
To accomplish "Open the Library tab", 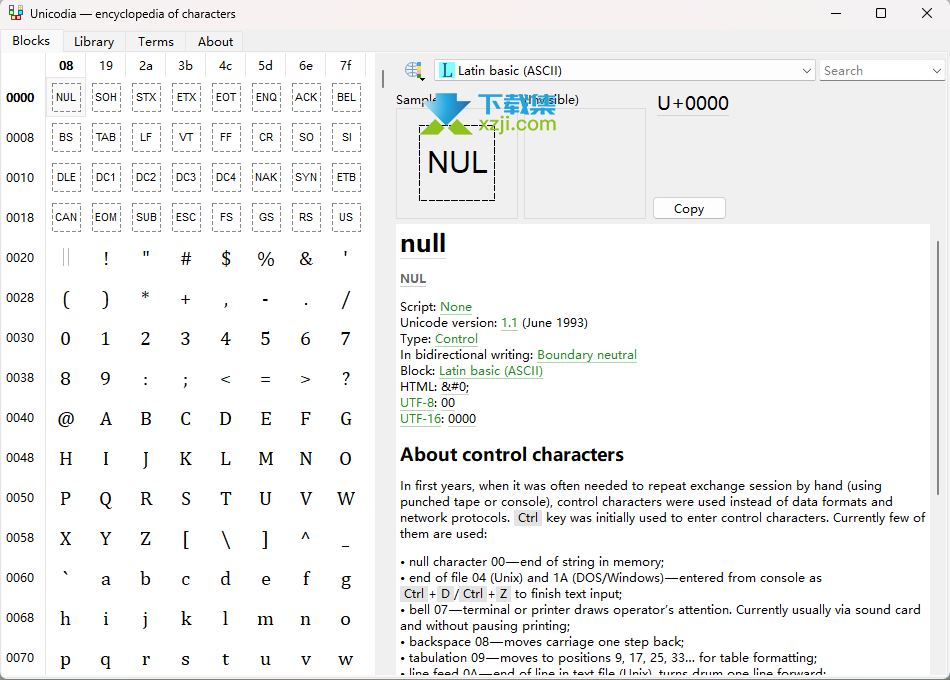I will click(94, 42).
